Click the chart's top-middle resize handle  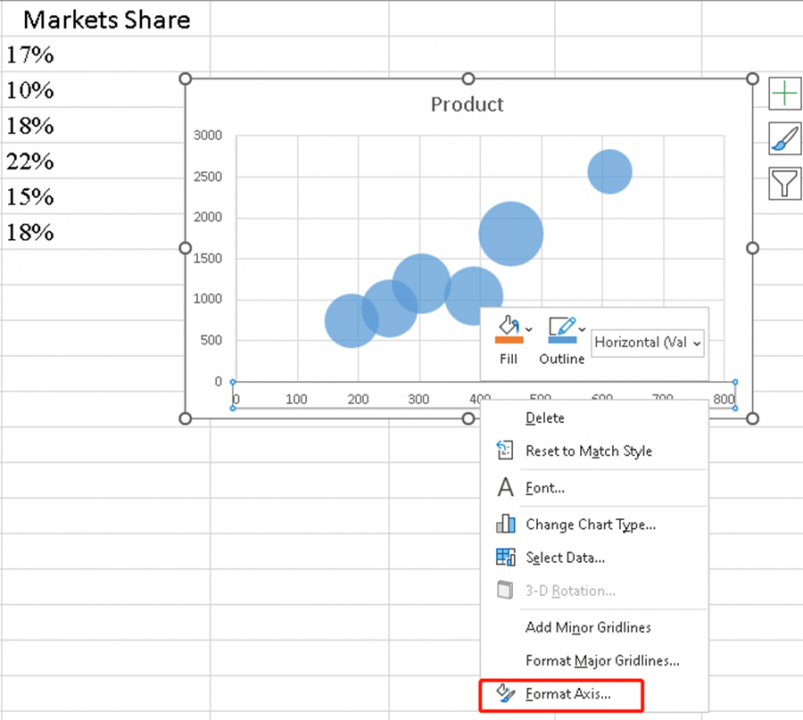468,79
